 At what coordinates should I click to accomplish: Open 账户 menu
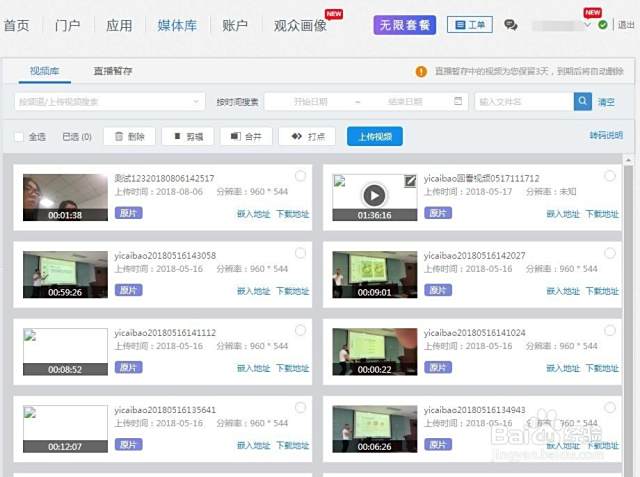click(x=235, y=25)
